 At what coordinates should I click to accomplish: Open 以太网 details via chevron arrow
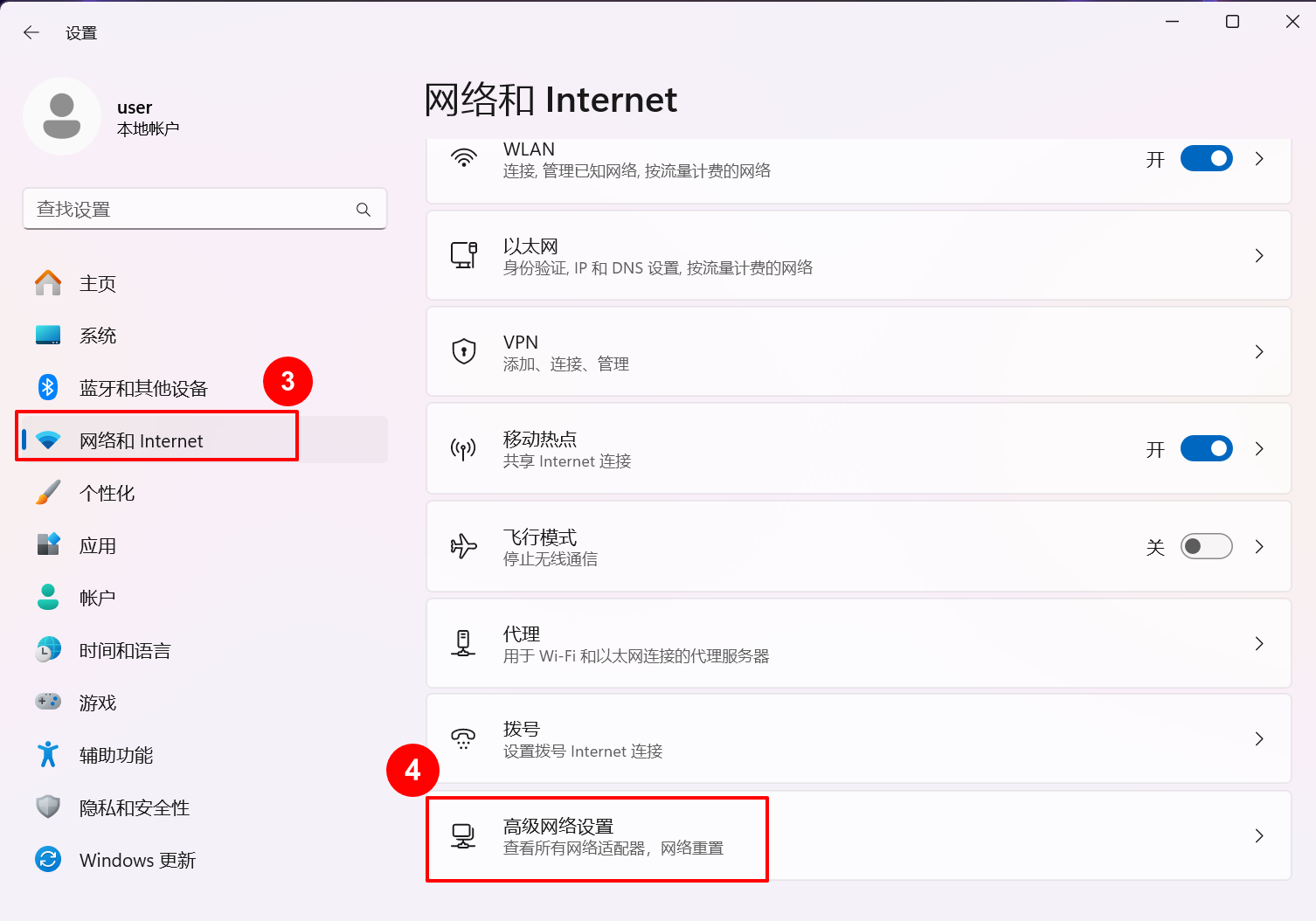1259,255
